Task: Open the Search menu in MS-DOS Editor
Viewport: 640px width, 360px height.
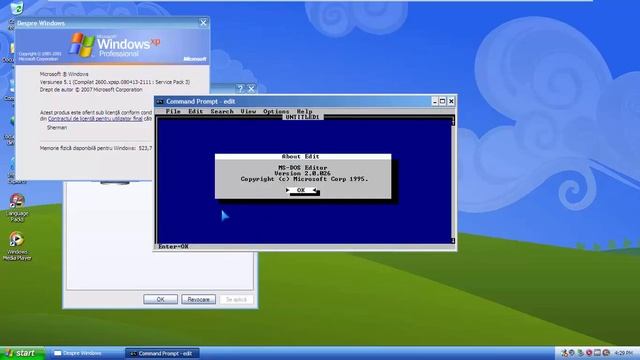Action: 222,111
